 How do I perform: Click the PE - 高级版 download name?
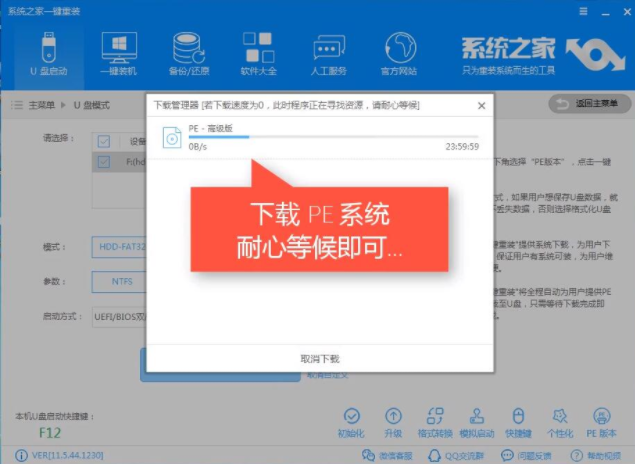(211, 128)
